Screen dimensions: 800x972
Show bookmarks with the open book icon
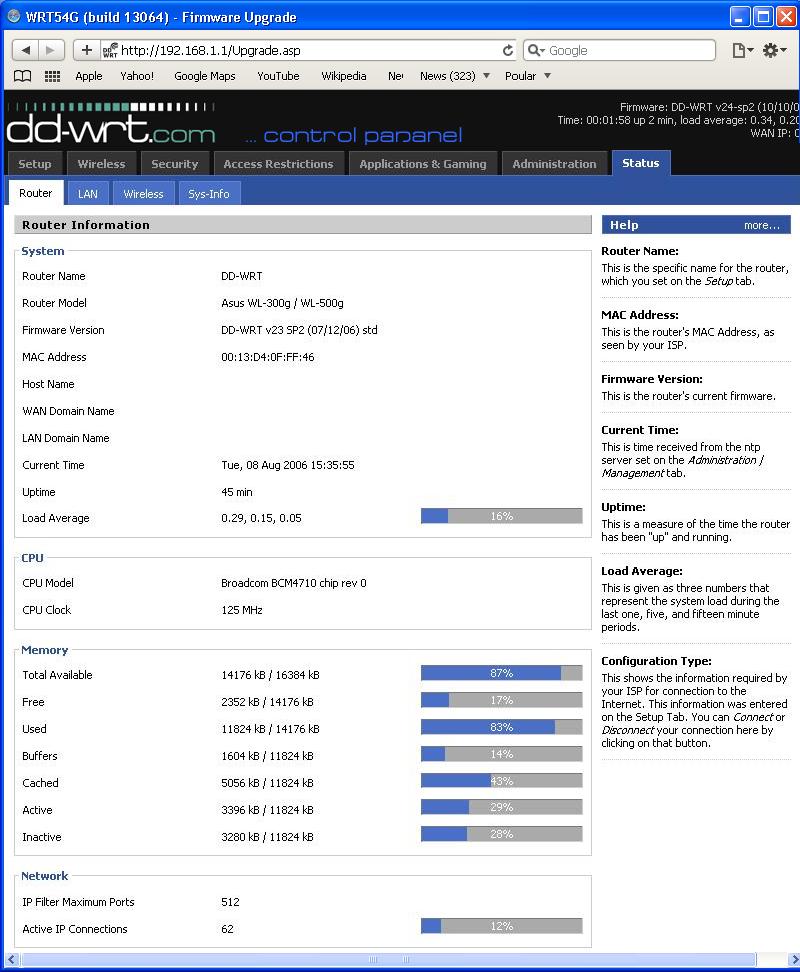[x=22, y=76]
